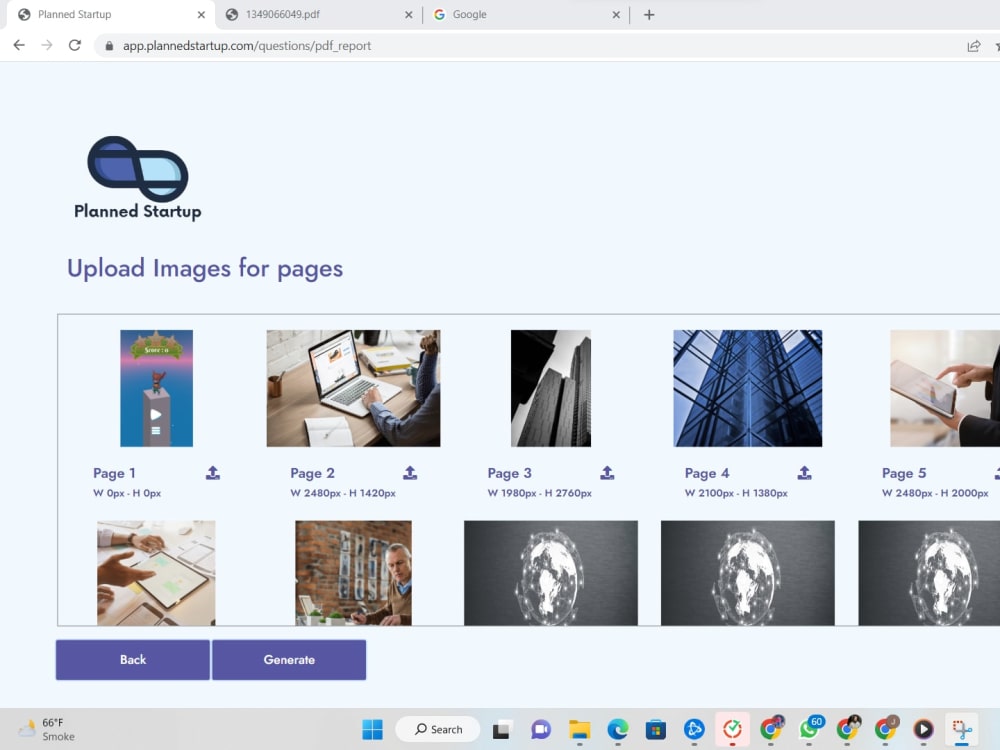Click the address bar URL

coord(247,46)
